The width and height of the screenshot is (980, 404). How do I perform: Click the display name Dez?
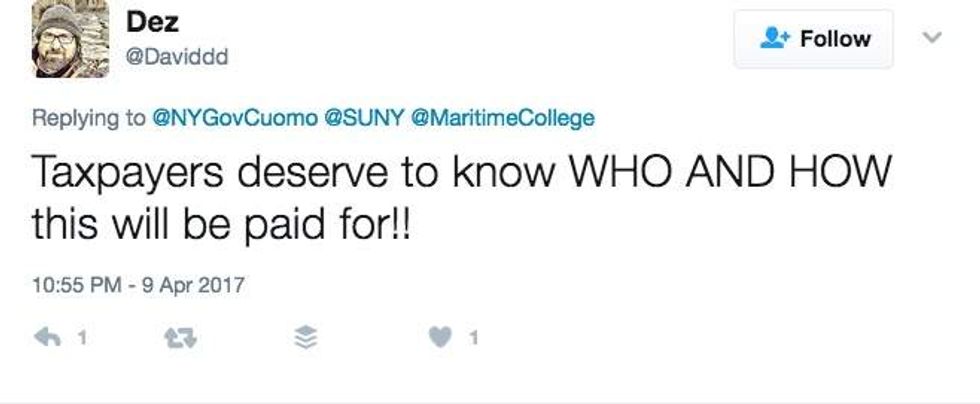(153, 21)
